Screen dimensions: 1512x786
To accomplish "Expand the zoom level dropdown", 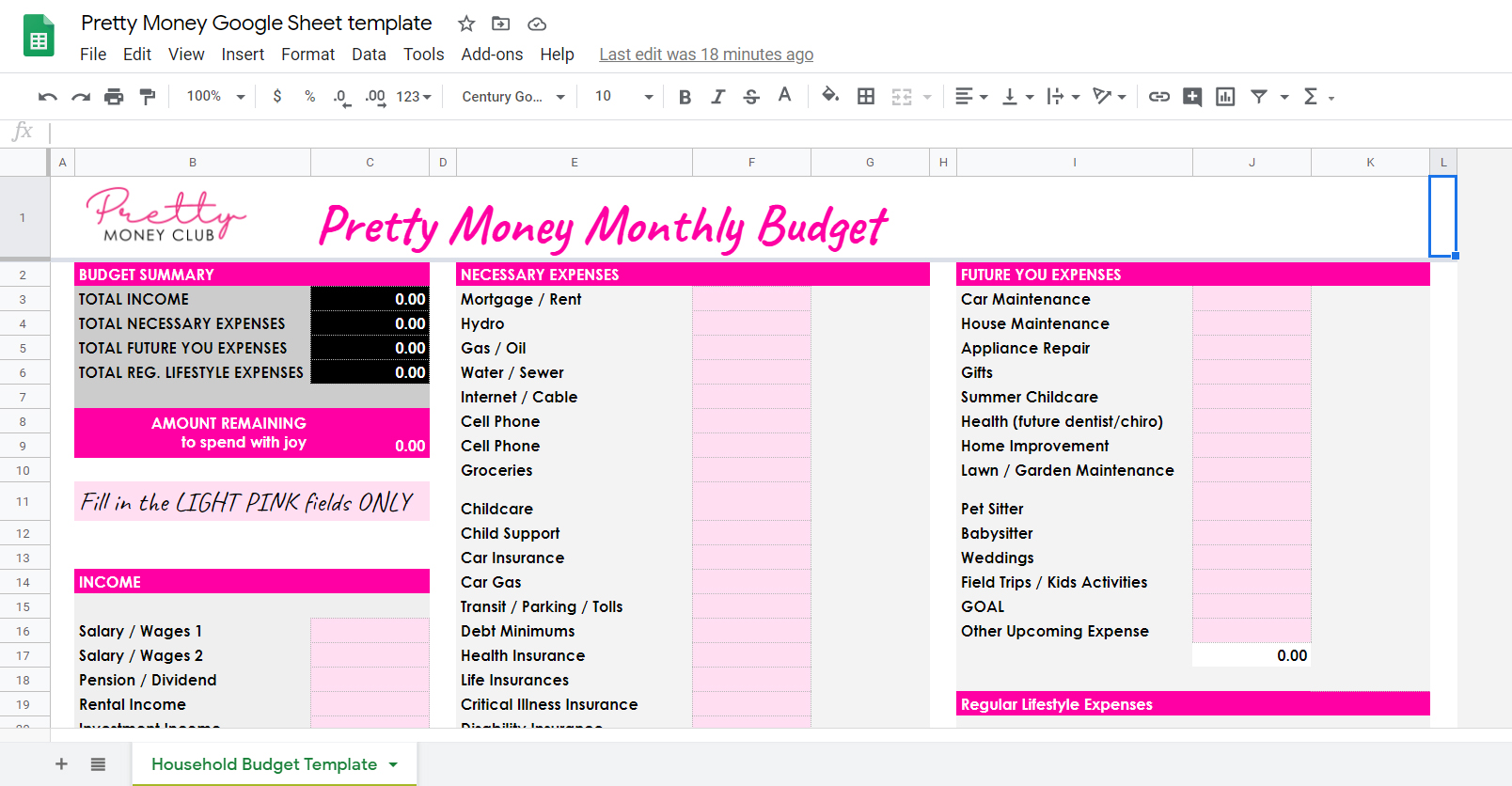I will pos(215,97).
